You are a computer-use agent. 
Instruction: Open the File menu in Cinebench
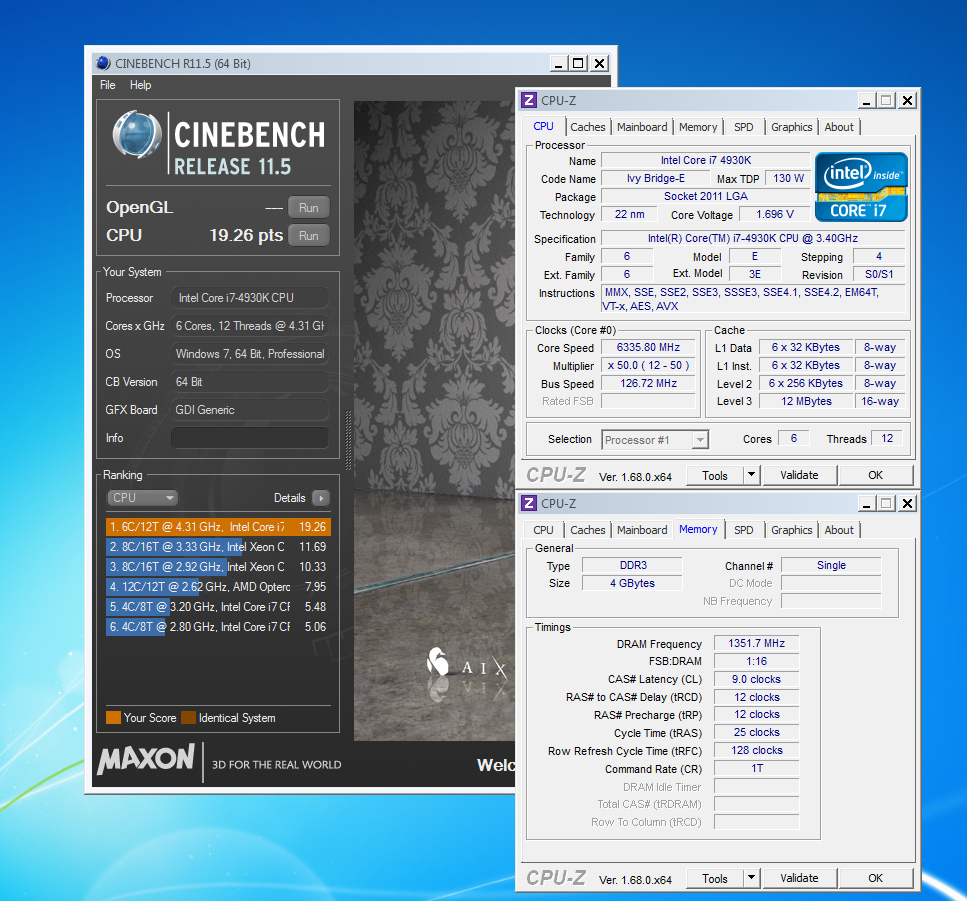pos(108,85)
